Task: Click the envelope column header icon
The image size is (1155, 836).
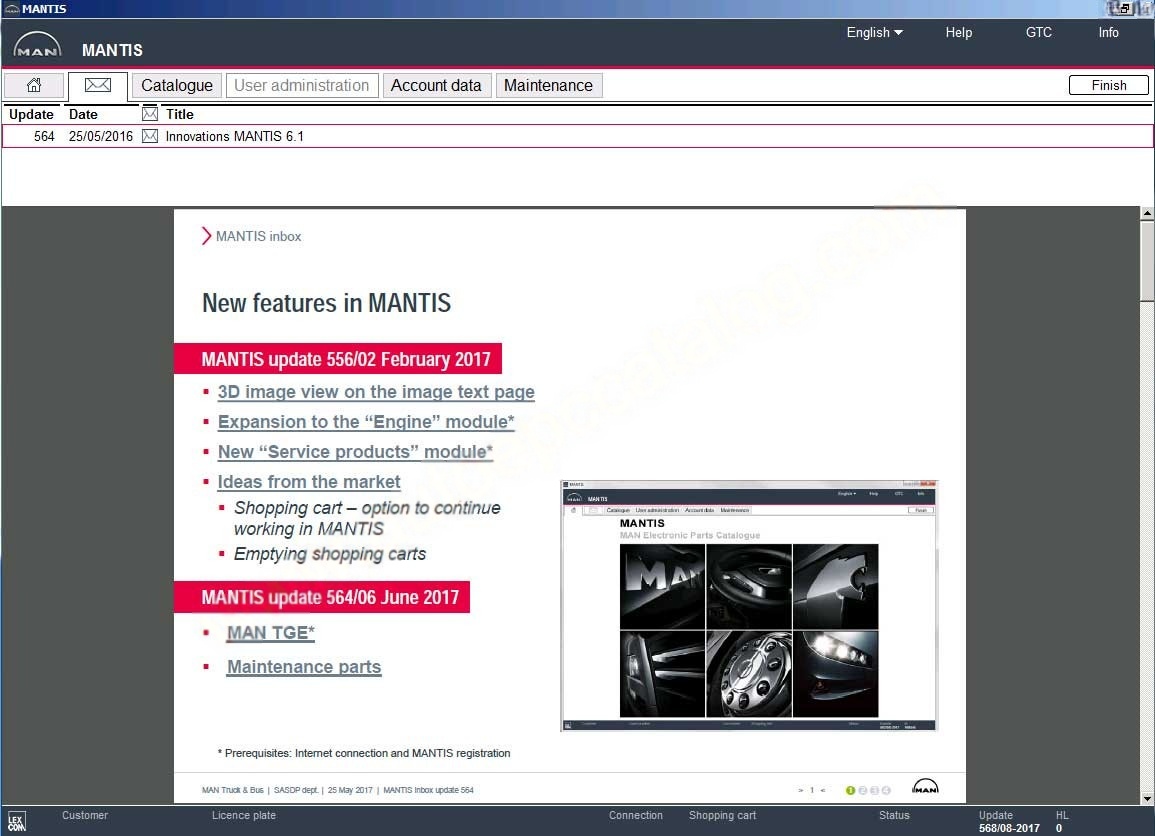Action: 150,114
